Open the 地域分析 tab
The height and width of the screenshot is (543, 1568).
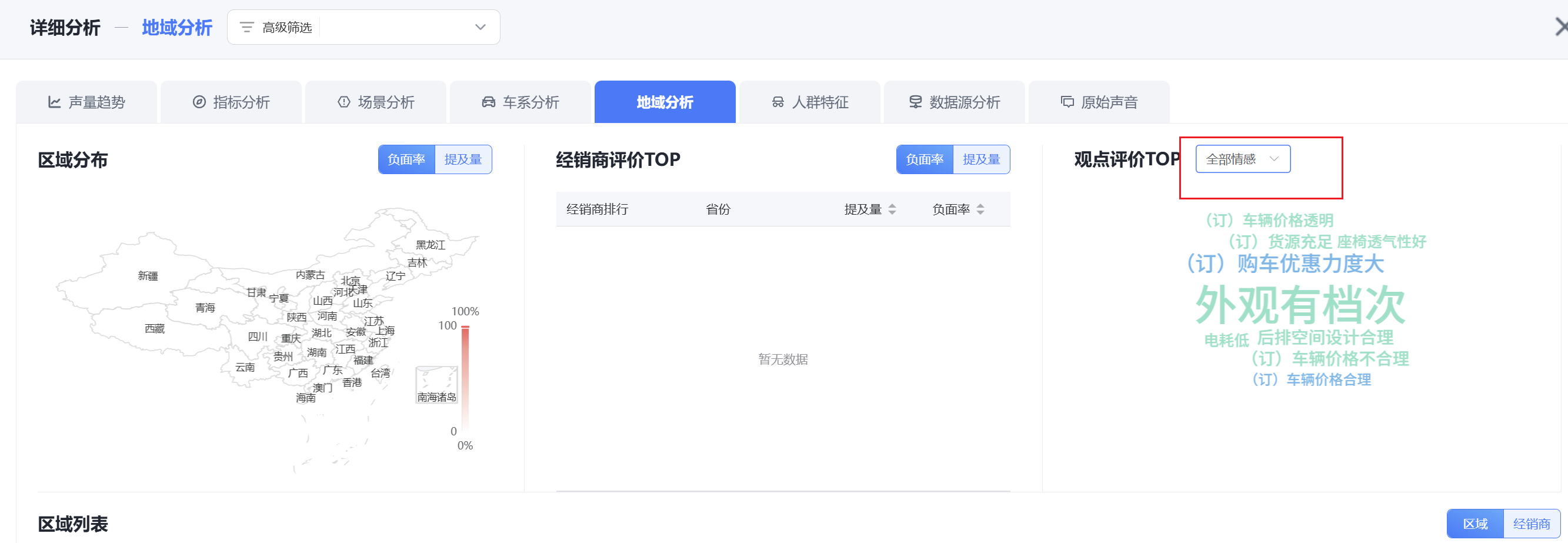(665, 102)
